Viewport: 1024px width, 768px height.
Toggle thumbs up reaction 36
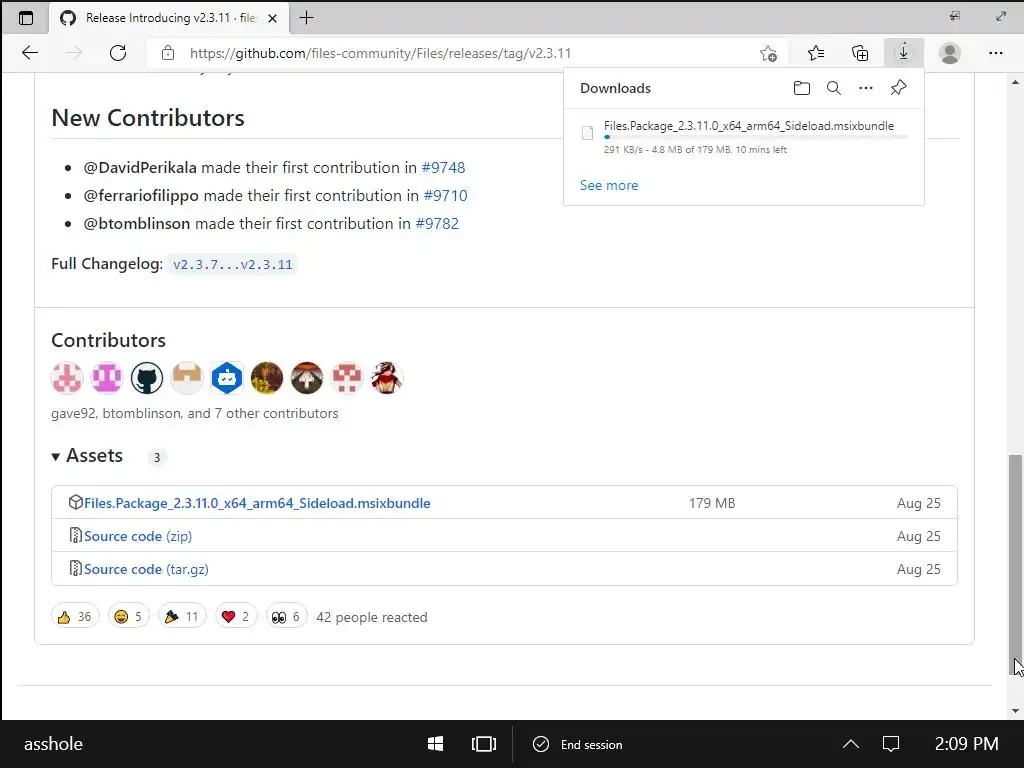click(74, 616)
